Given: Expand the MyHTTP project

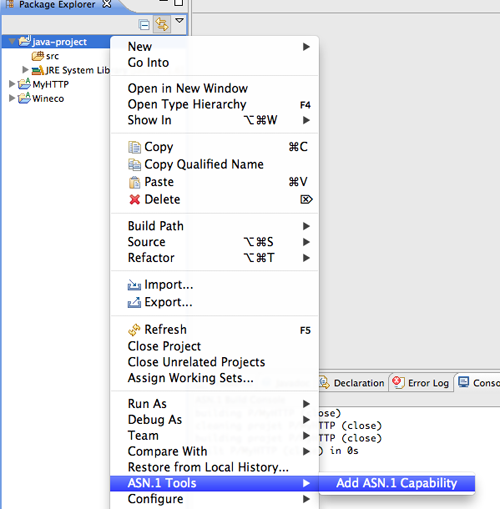Looking at the screenshot, I should [12, 84].
